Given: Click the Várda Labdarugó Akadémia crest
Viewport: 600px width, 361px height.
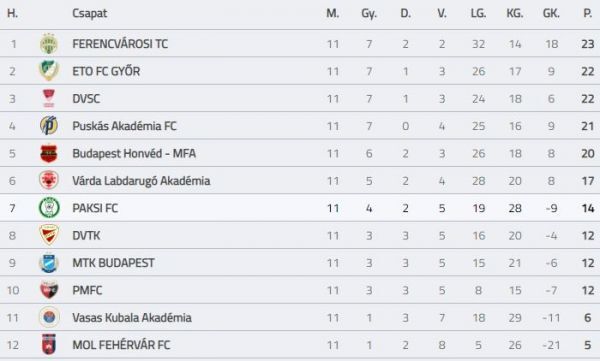Looking at the screenshot, I should [x=49, y=180].
